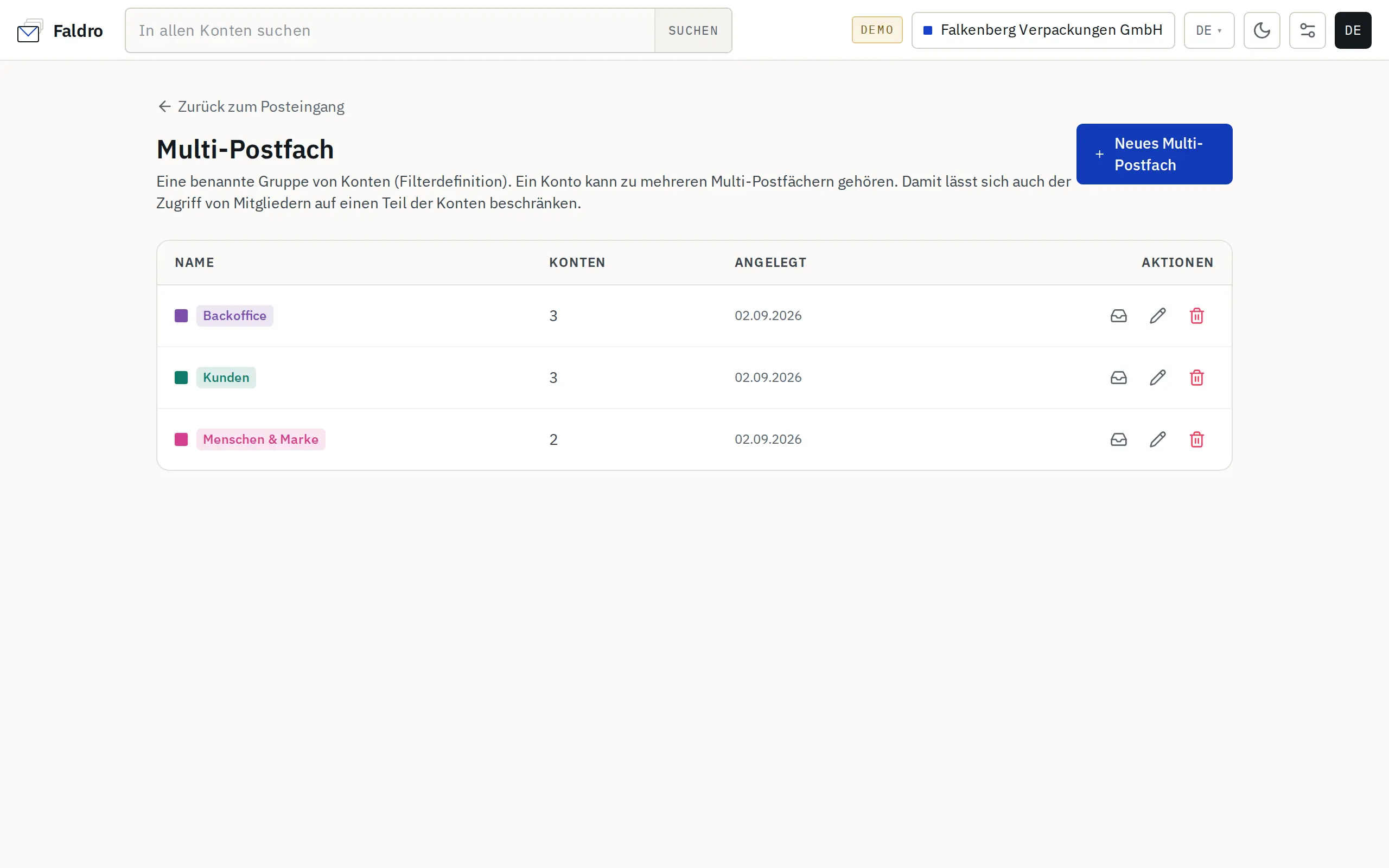The image size is (1389, 868).
Task: Click the AKTIONEN column header
Action: pos(1177,263)
